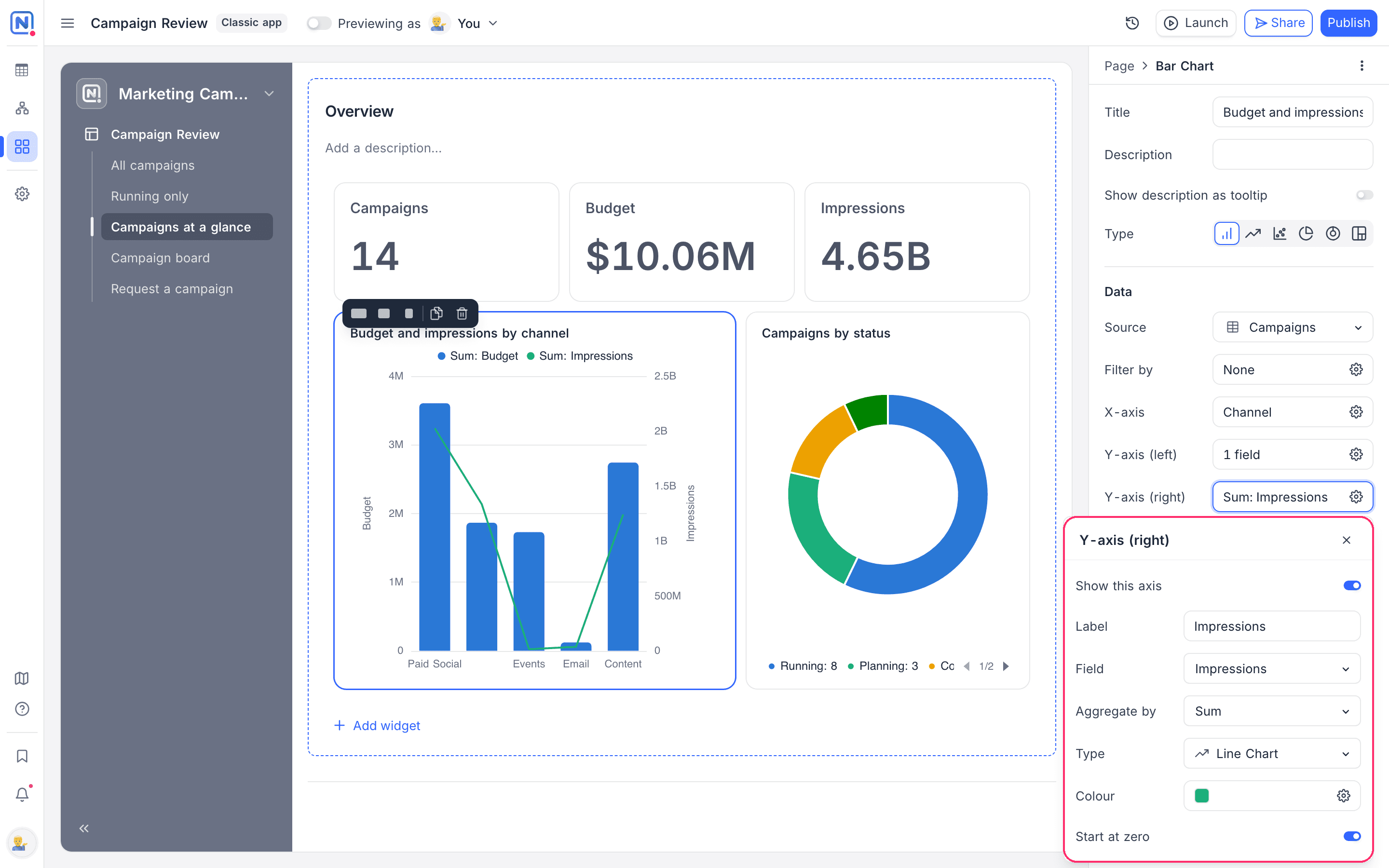Image resolution: width=1389 pixels, height=868 pixels.
Task: Select the line chart type icon
Action: pos(1253,234)
